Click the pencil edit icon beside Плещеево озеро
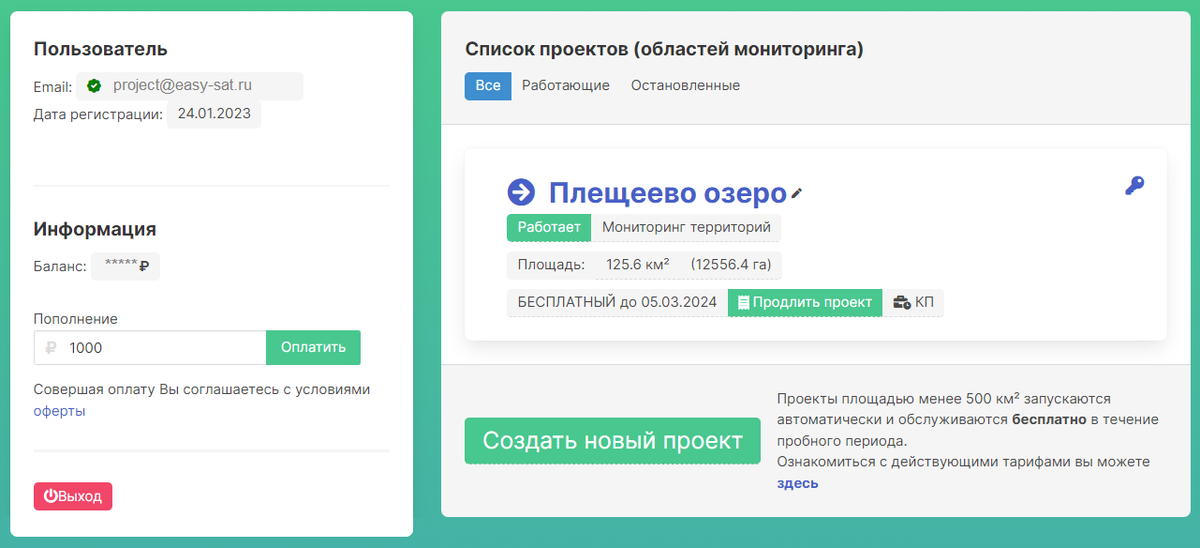The height and width of the screenshot is (548, 1200). [x=797, y=193]
